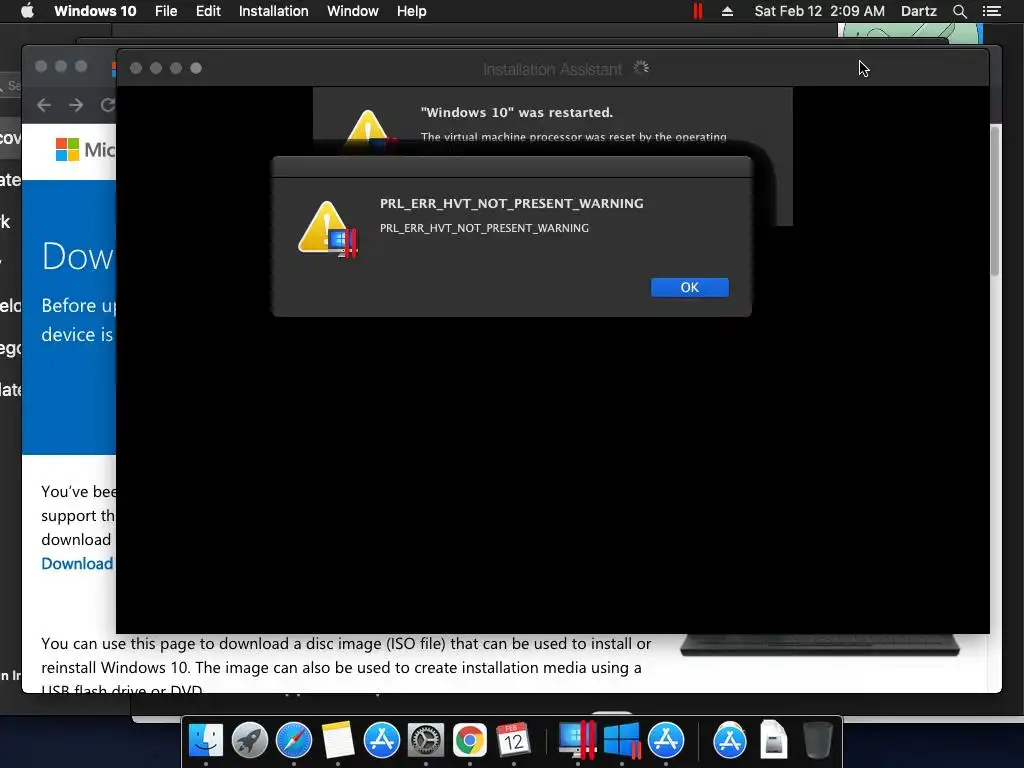Image resolution: width=1024 pixels, height=768 pixels.
Task: Click the PRL_ERR_HVT_NOT_PRESENT_WARNING bold title
Action: pos(511,204)
